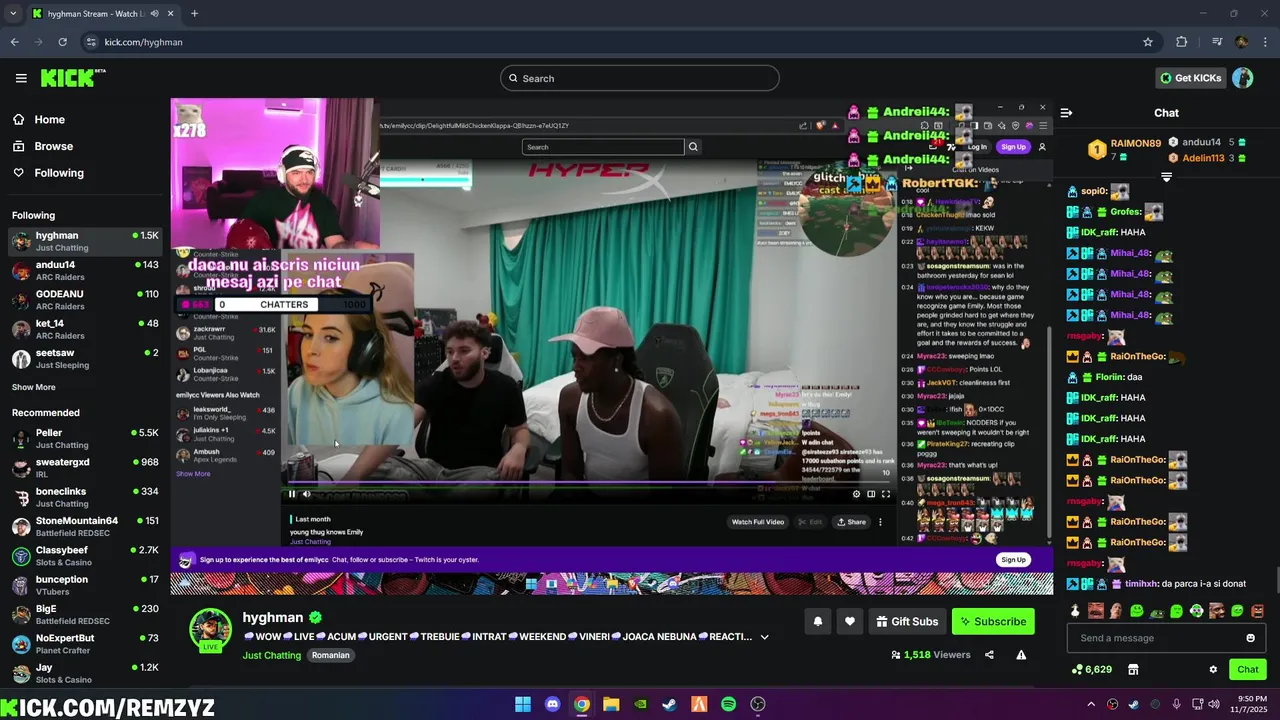
Task: Click the hyghman channel avatar with LIVE badge
Action: click(210, 630)
